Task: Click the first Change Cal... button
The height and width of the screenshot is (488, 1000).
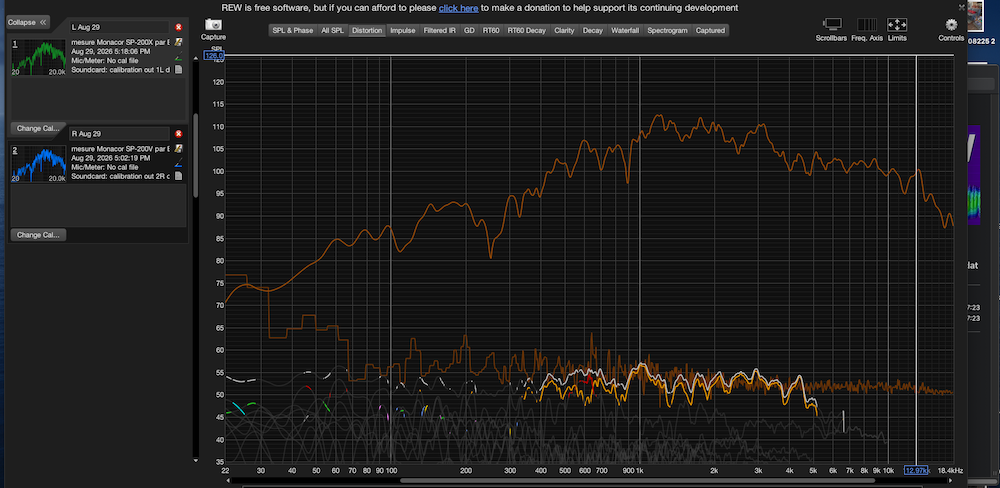Action: pos(38,128)
